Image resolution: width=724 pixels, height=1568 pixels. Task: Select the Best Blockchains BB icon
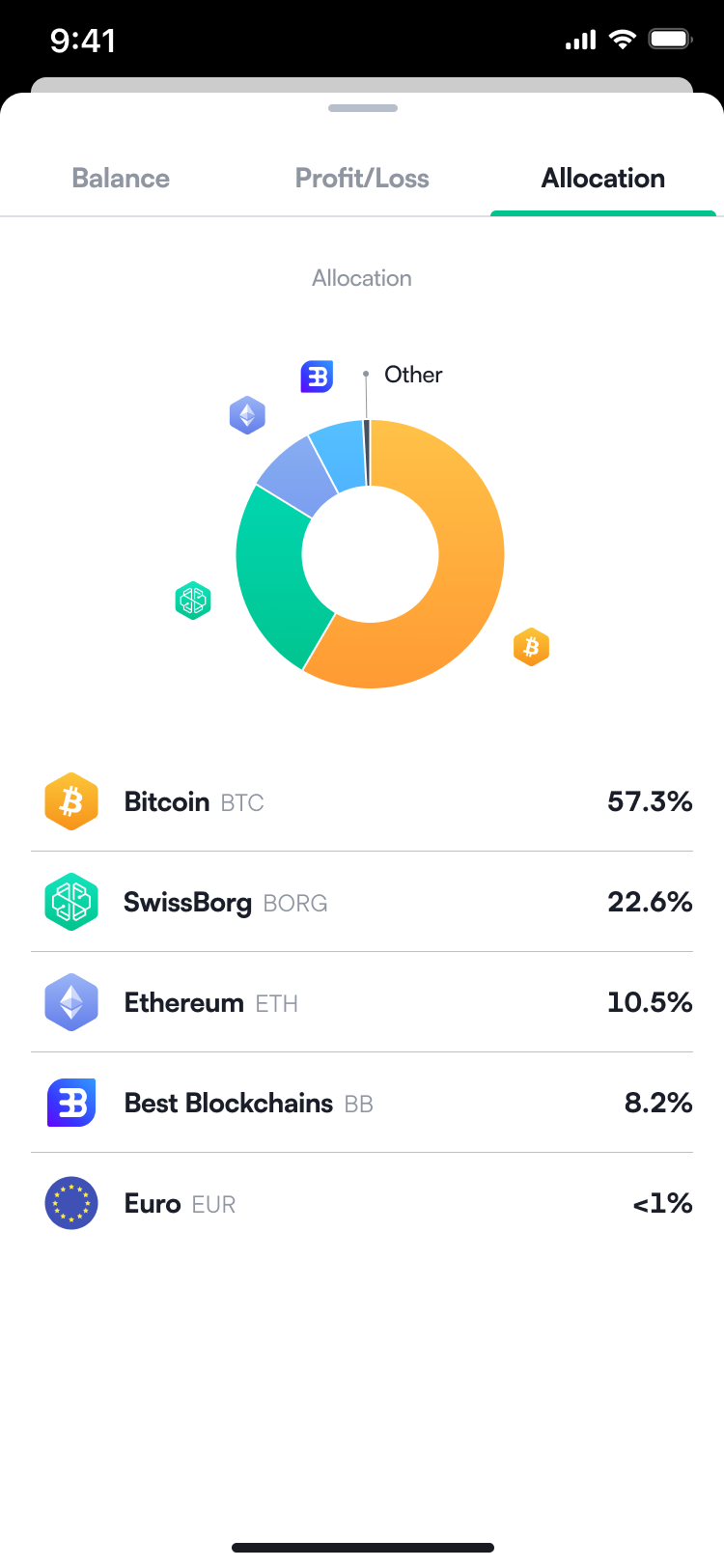point(71,1103)
